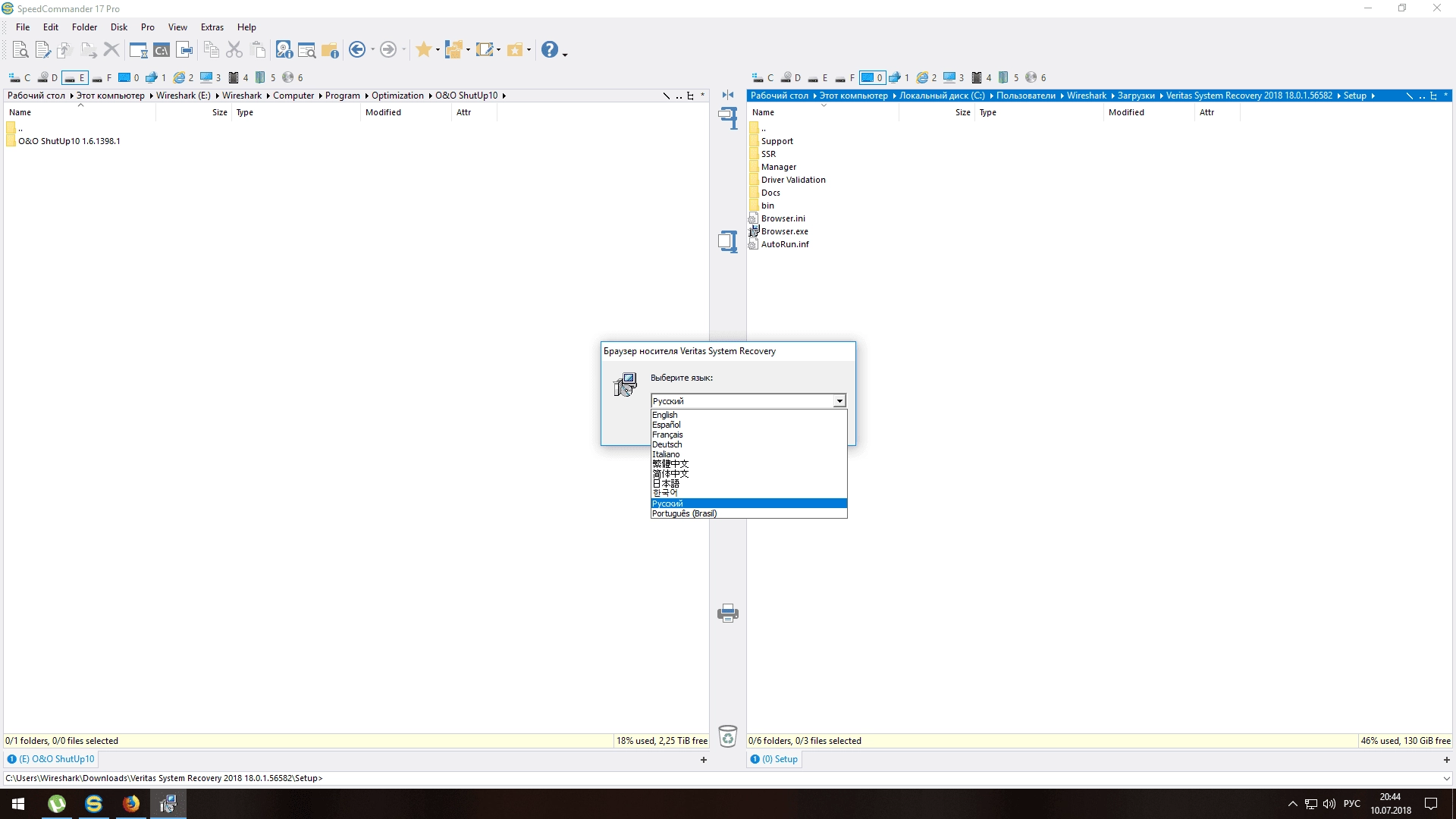Open uTorrent from the taskbar

[x=57, y=804]
